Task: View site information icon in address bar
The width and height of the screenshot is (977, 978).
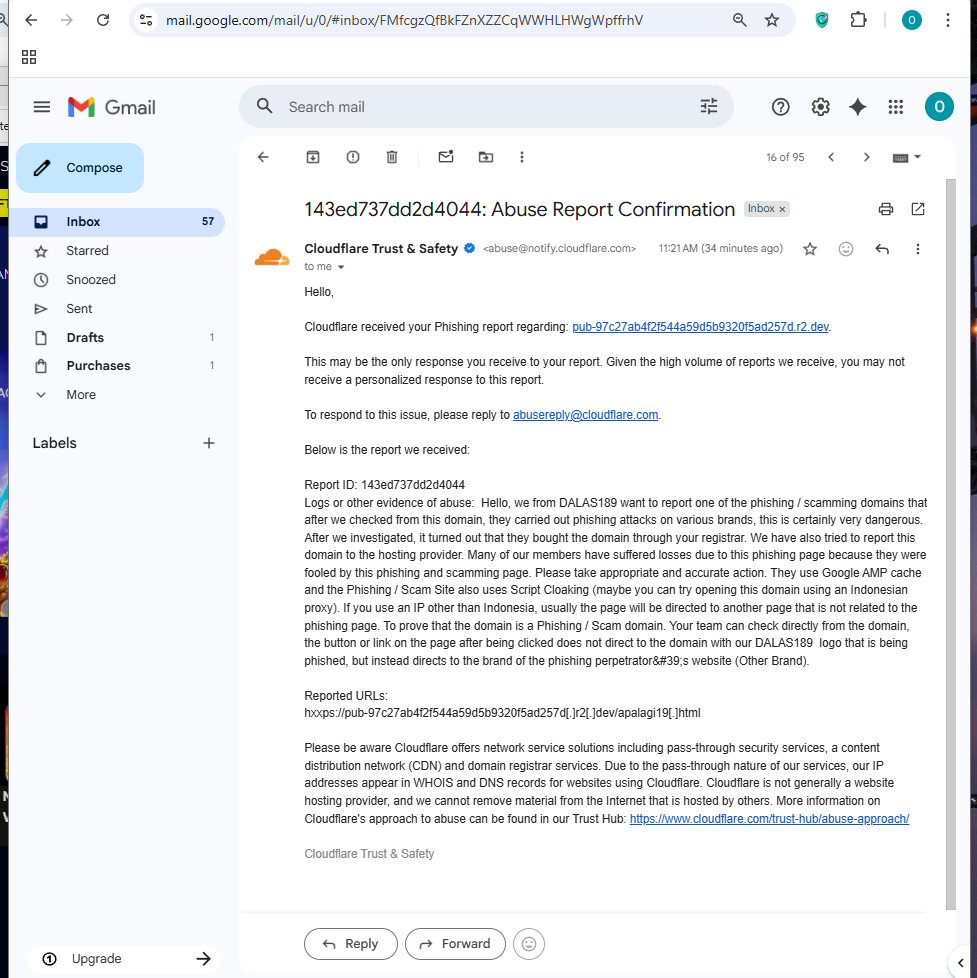Action: point(146,20)
